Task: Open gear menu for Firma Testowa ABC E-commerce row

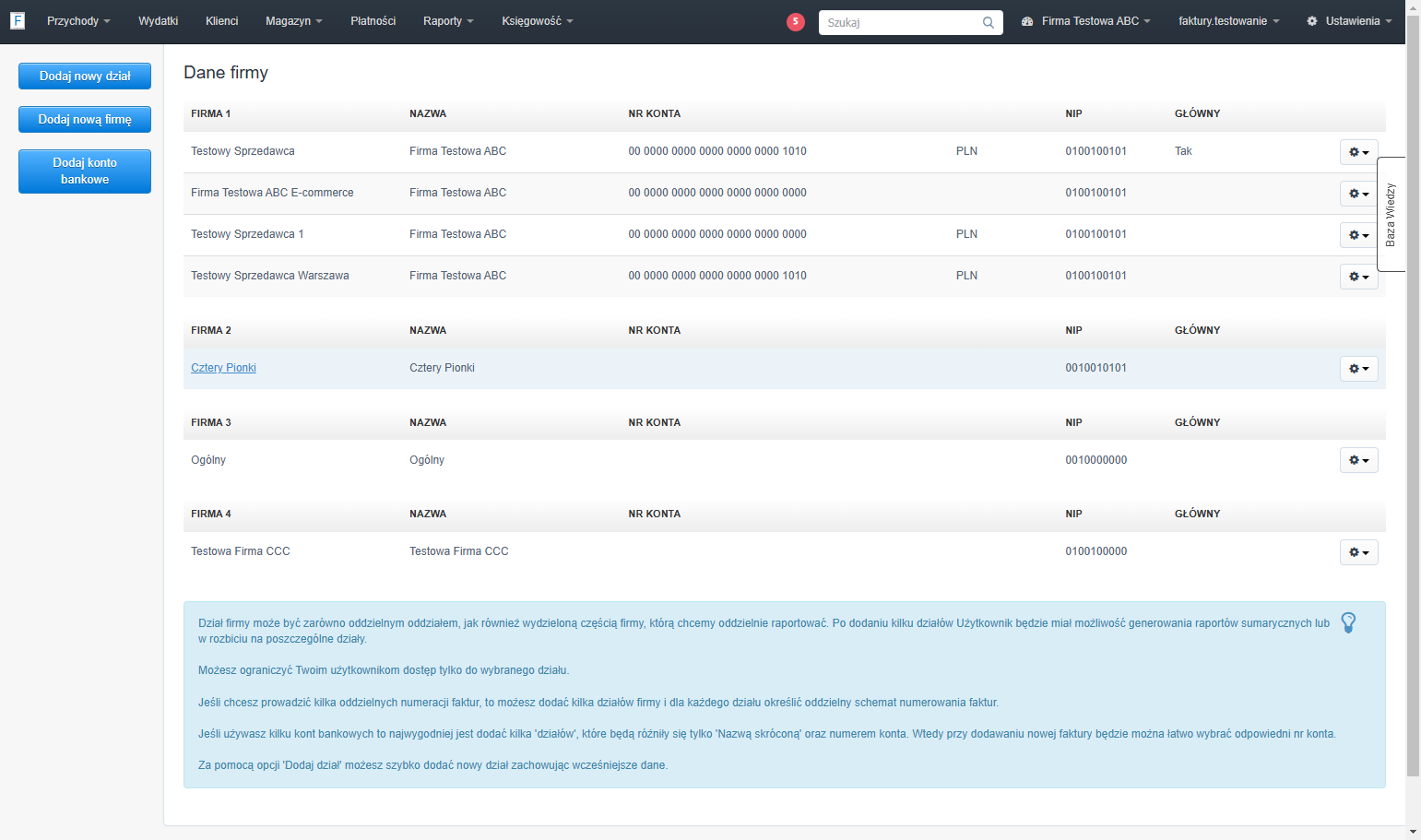Action: pos(1359,194)
